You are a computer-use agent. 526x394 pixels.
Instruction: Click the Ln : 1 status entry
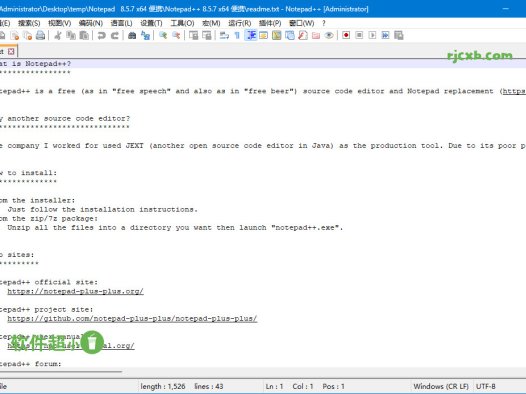274,386
